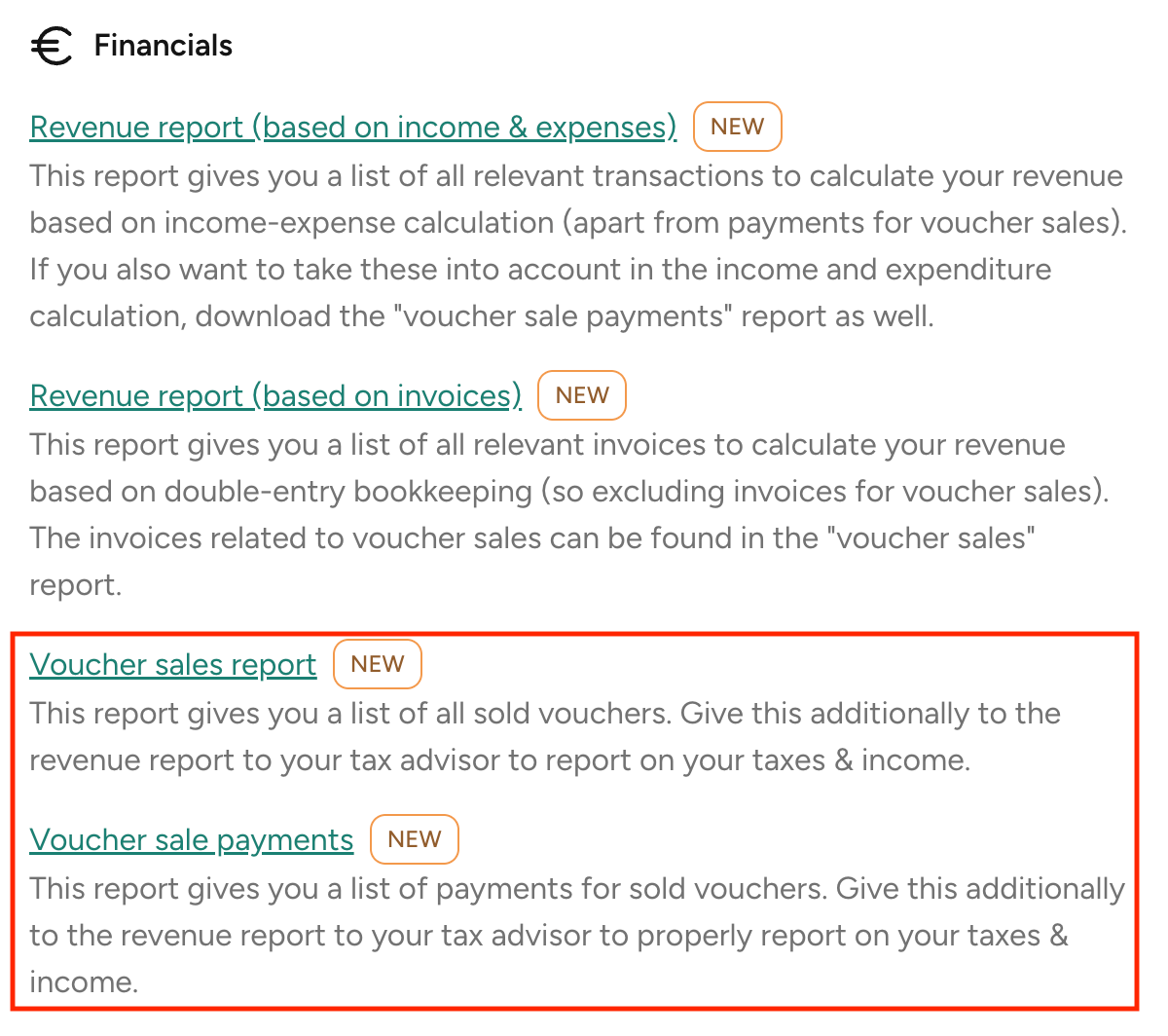Select NEW badge beside Voucher sale payments
The height and width of the screenshot is (1036, 1168).
tap(414, 839)
